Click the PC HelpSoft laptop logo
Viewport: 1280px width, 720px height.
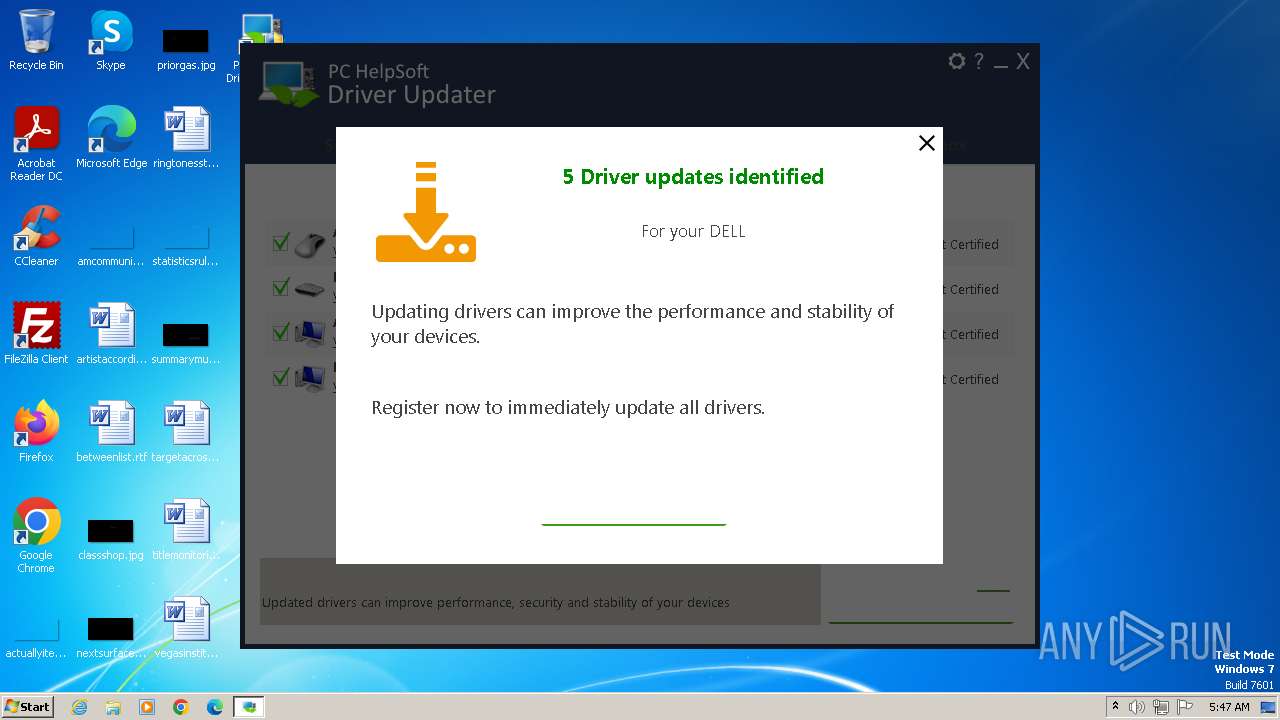pyautogui.click(x=289, y=85)
